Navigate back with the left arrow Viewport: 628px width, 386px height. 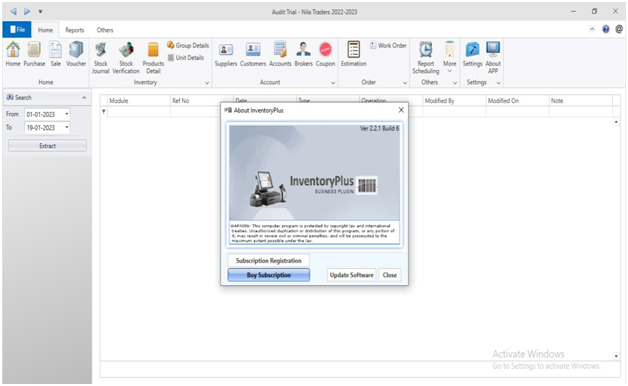click(x=13, y=11)
